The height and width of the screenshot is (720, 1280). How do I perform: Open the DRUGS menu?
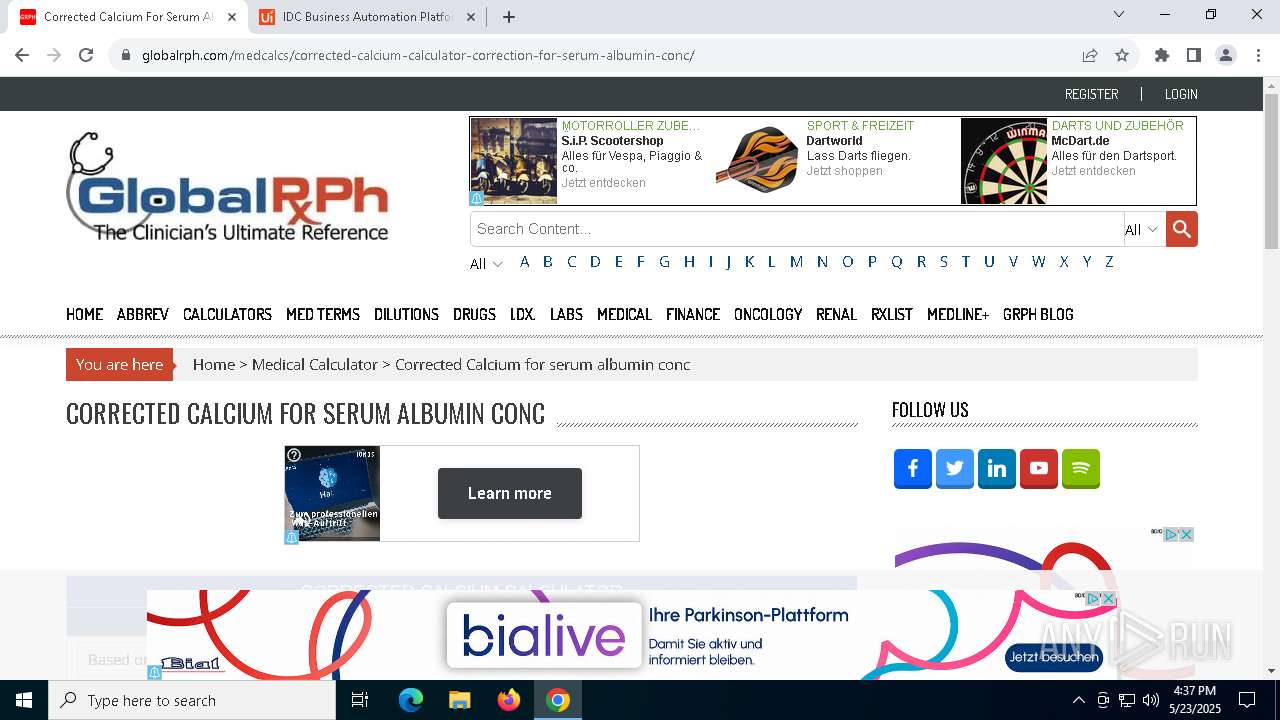point(474,314)
